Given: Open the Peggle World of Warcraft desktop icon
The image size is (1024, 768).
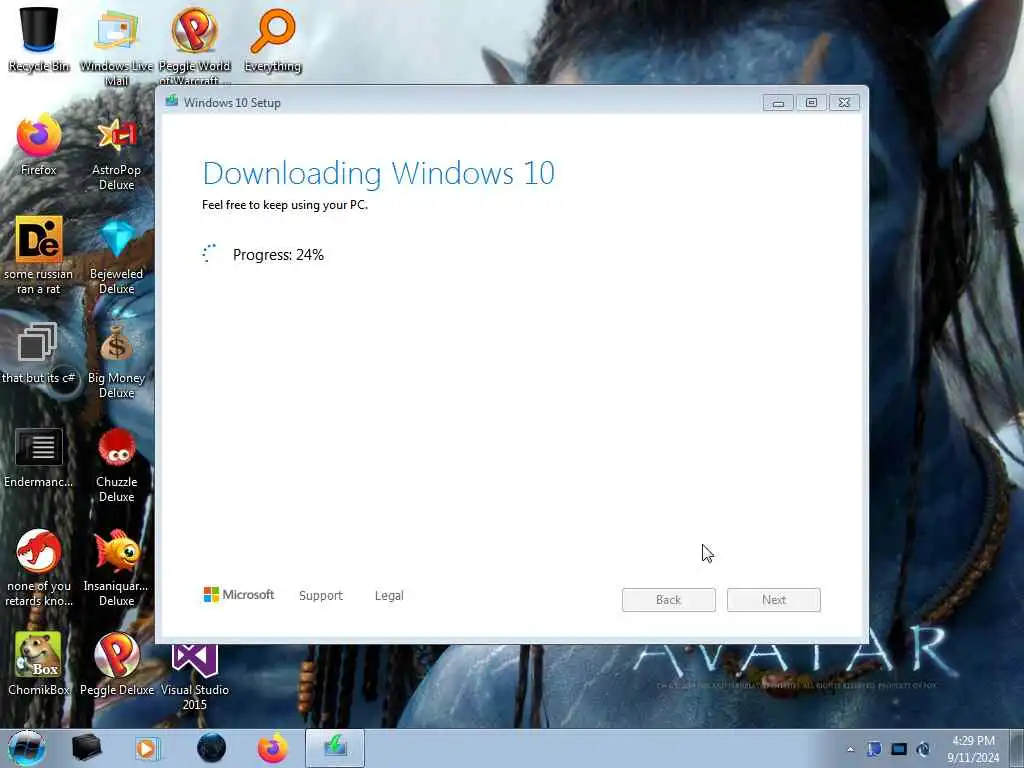Looking at the screenshot, I should (x=194, y=44).
